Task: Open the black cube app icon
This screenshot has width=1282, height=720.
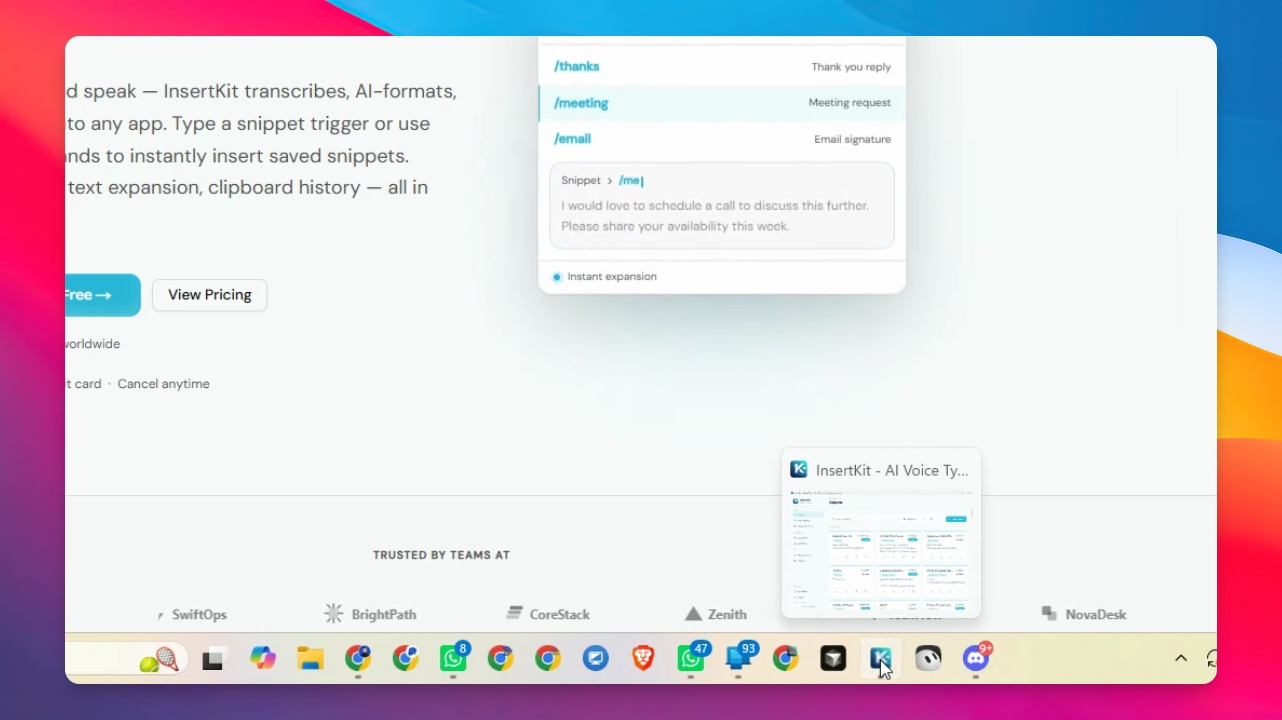Action: pos(833,658)
